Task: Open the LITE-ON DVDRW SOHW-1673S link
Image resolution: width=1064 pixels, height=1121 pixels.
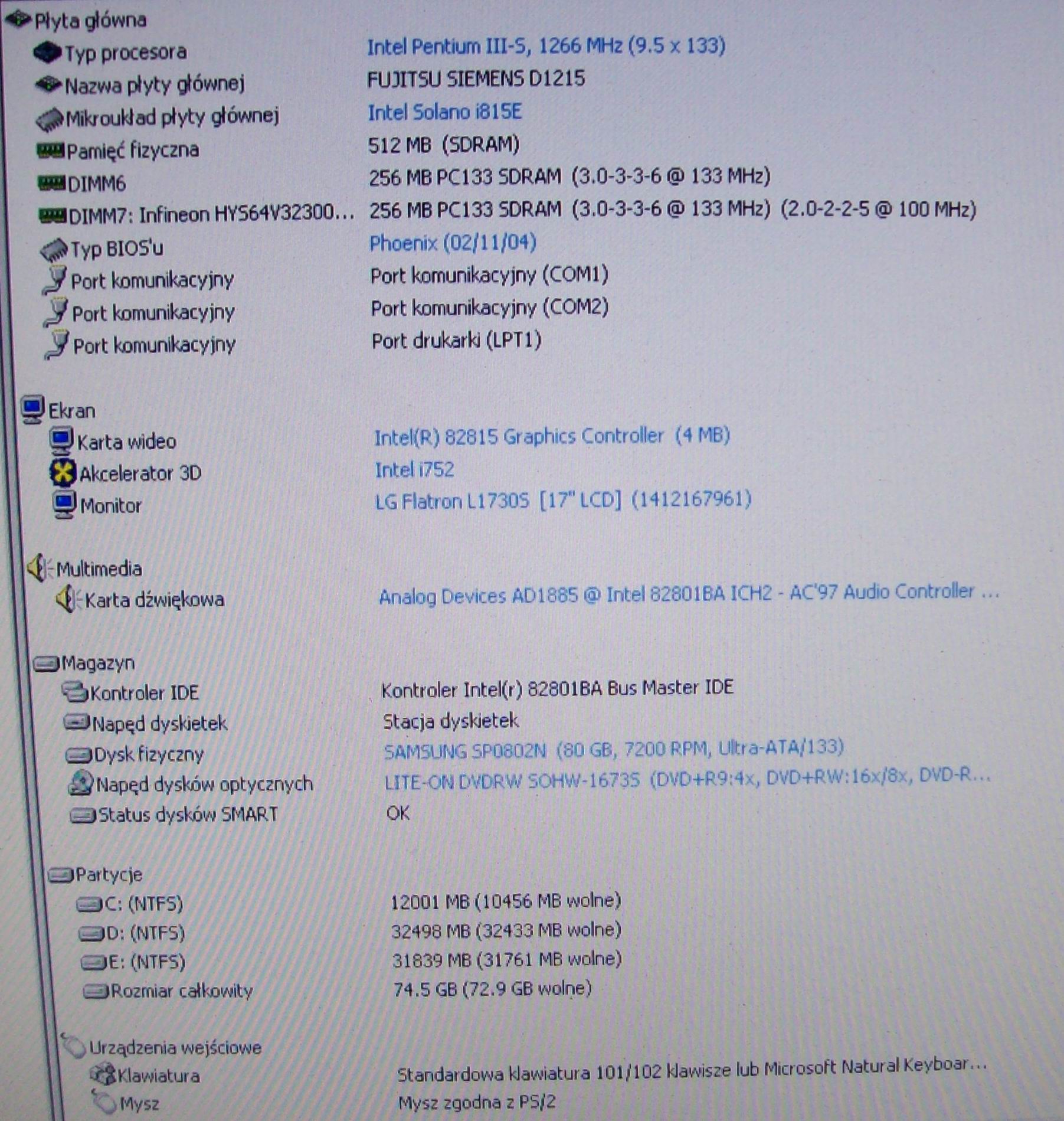Action: 687,780
